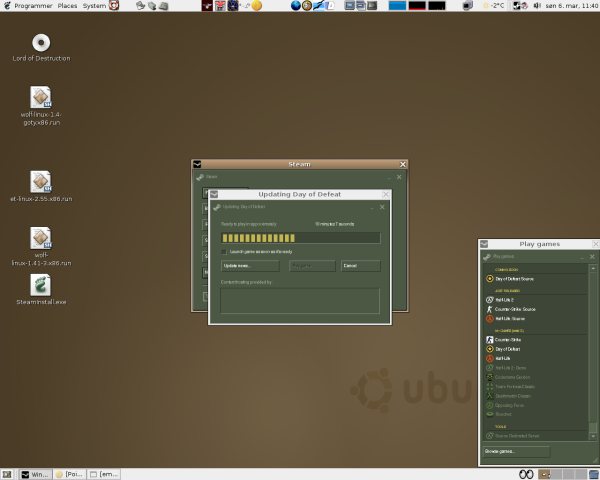Click the show desktop icon in bottom panel

7,474
